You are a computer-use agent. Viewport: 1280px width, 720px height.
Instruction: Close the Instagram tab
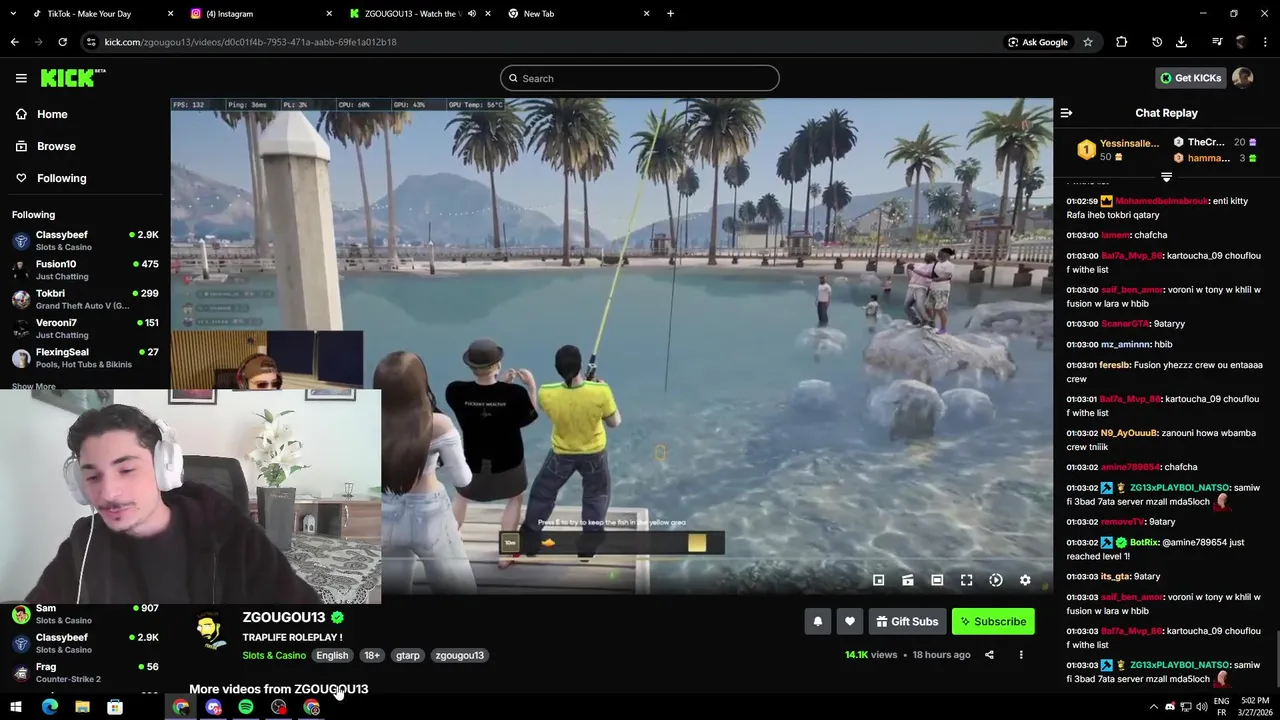pyautogui.click(x=329, y=14)
